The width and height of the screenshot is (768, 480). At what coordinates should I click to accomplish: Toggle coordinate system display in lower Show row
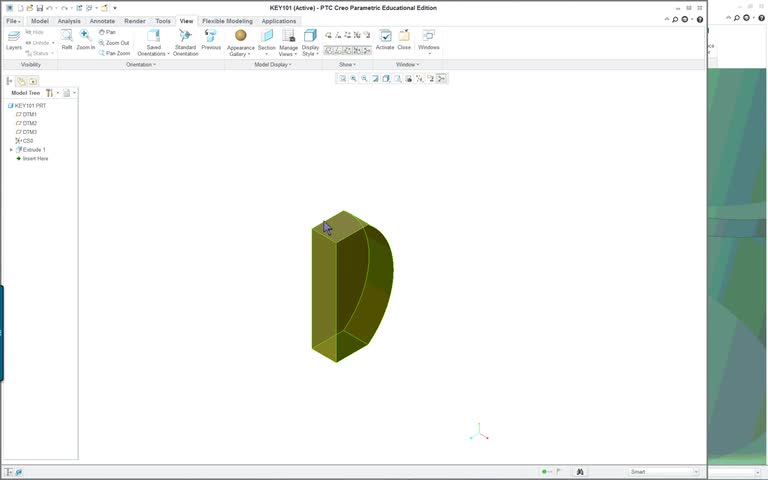[x=358, y=50]
